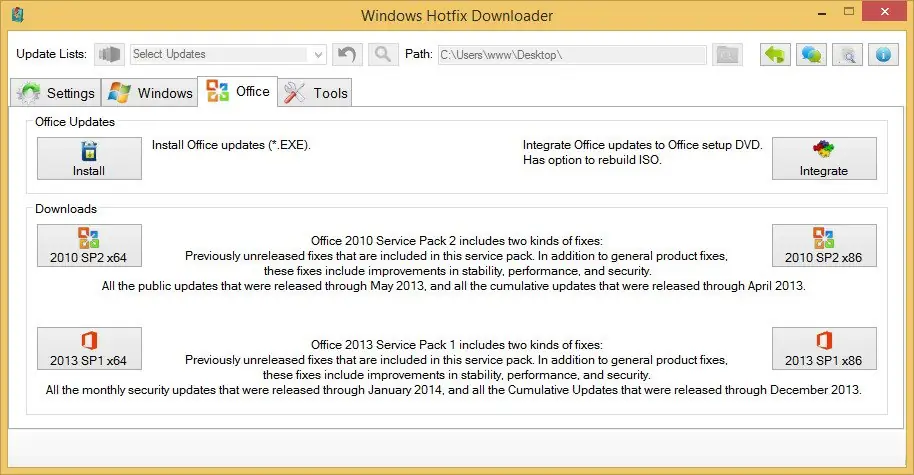The height and width of the screenshot is (475, 914).
Task: Download Office 2013 SP1 x86
Action: pyautogui.click(x=824, y=349)
